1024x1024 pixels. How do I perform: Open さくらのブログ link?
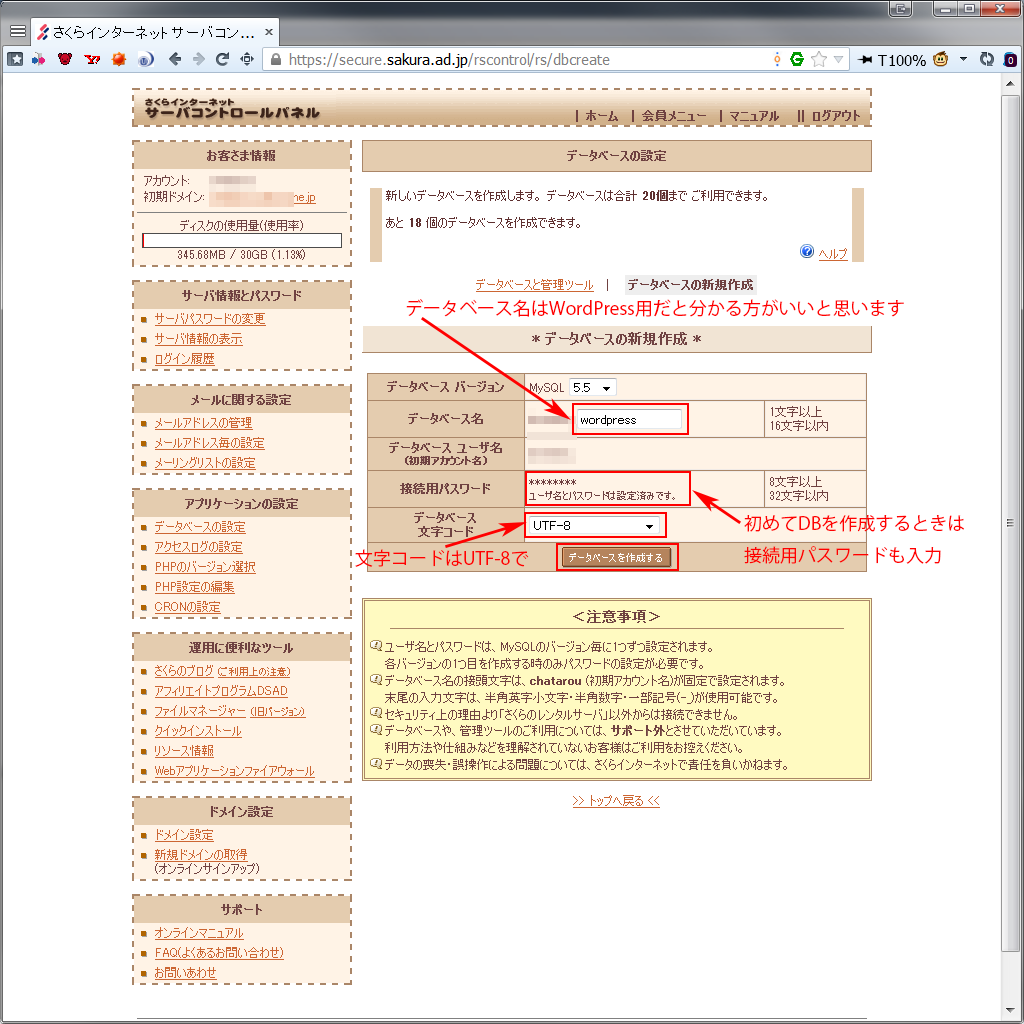click(x=184, y=671)
